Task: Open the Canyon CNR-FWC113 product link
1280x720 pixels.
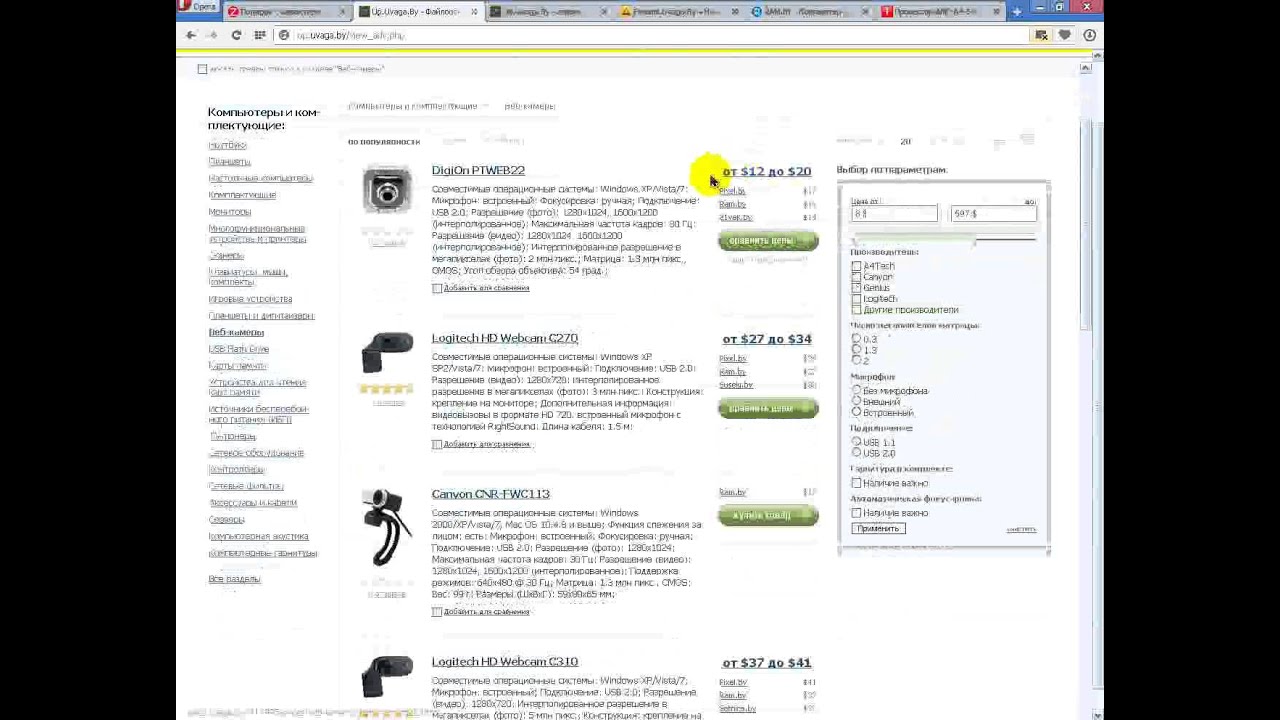Action: click(x=491, y=494)
